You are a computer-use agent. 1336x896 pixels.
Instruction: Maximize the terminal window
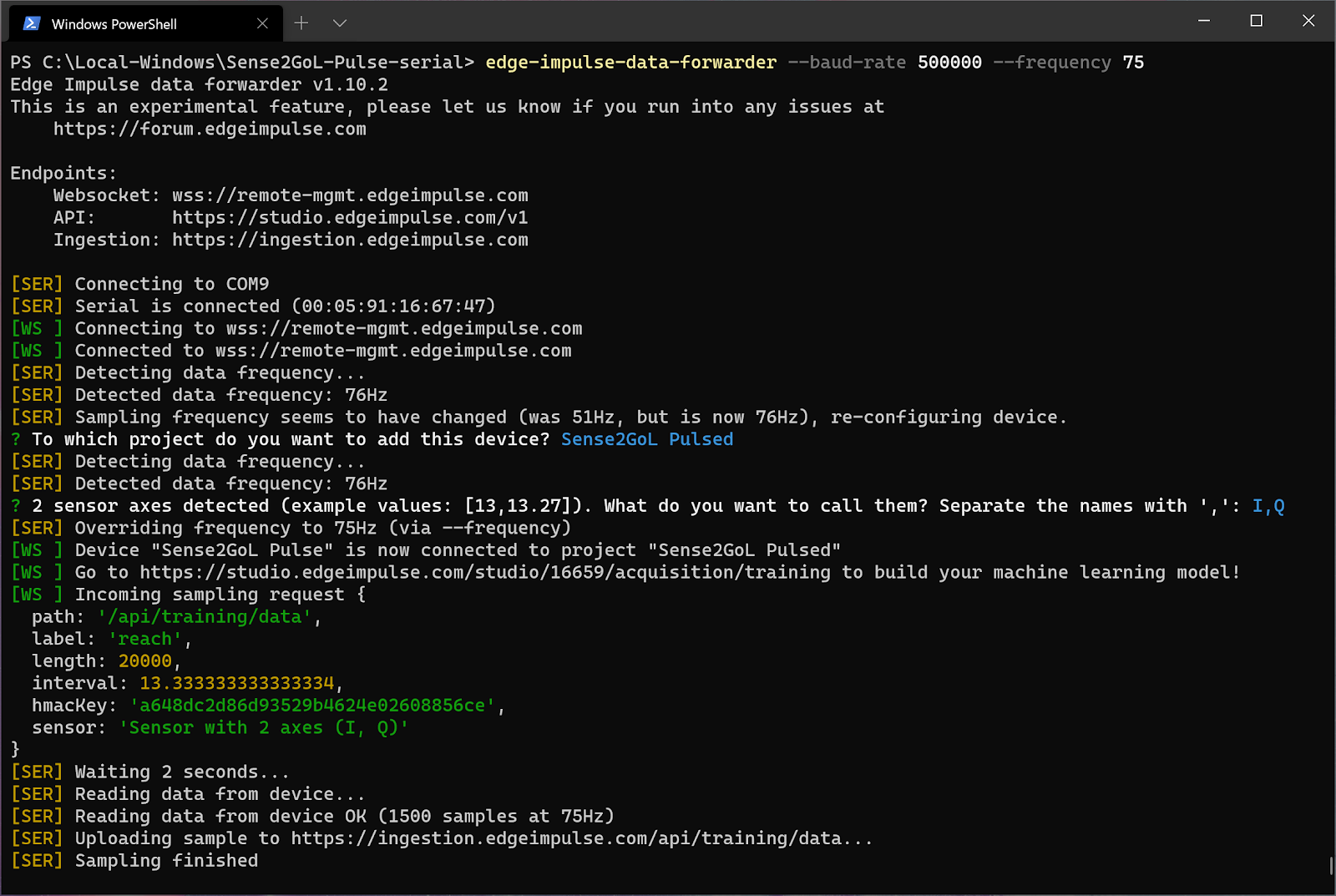(x=1256, y=21)
